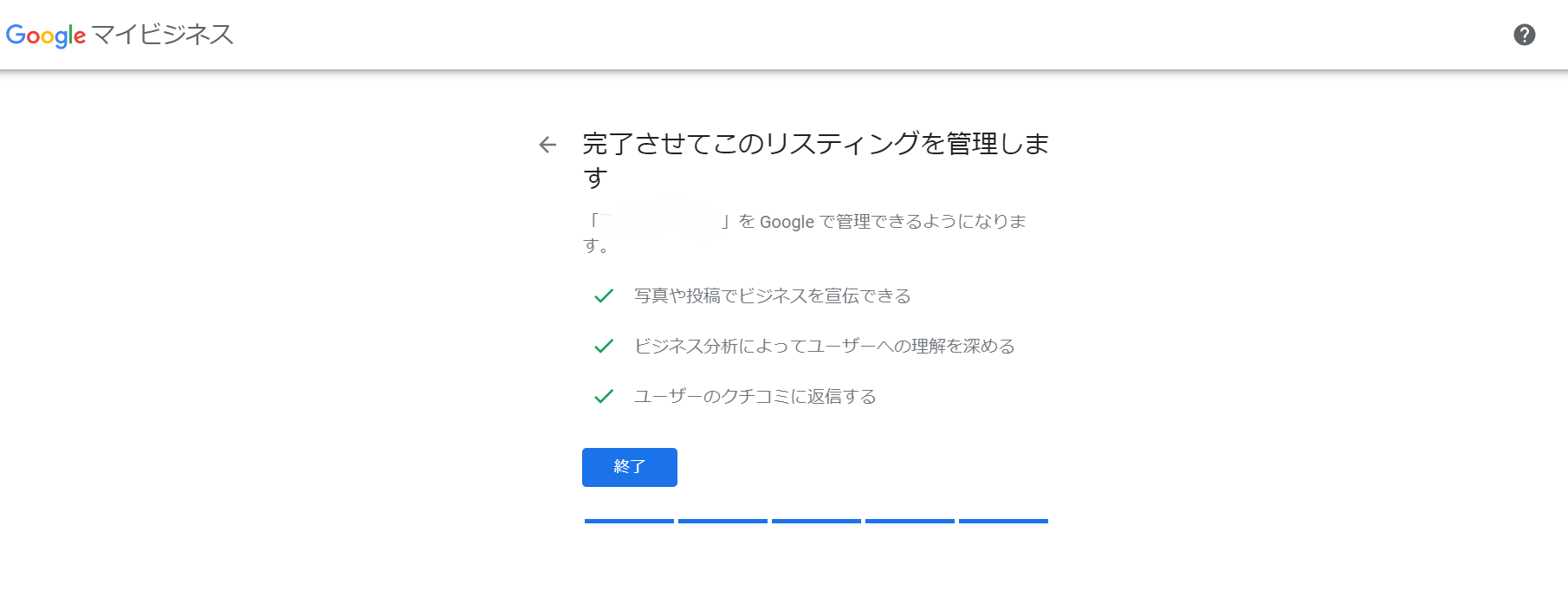This screenshot has height=597, width=1568.
Task: Click the 完了させてこのリスティングを管理します heading
Action: [x=815, y=144]
